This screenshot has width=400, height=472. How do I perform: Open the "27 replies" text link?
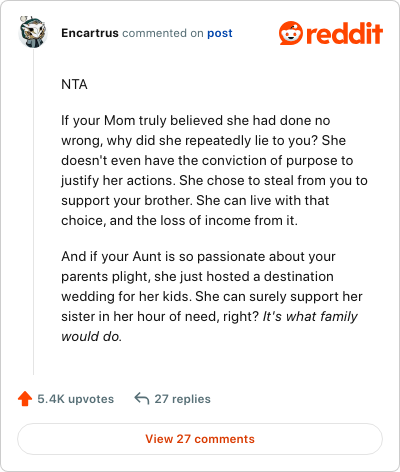pyautogui.click(x=183, y=399)
